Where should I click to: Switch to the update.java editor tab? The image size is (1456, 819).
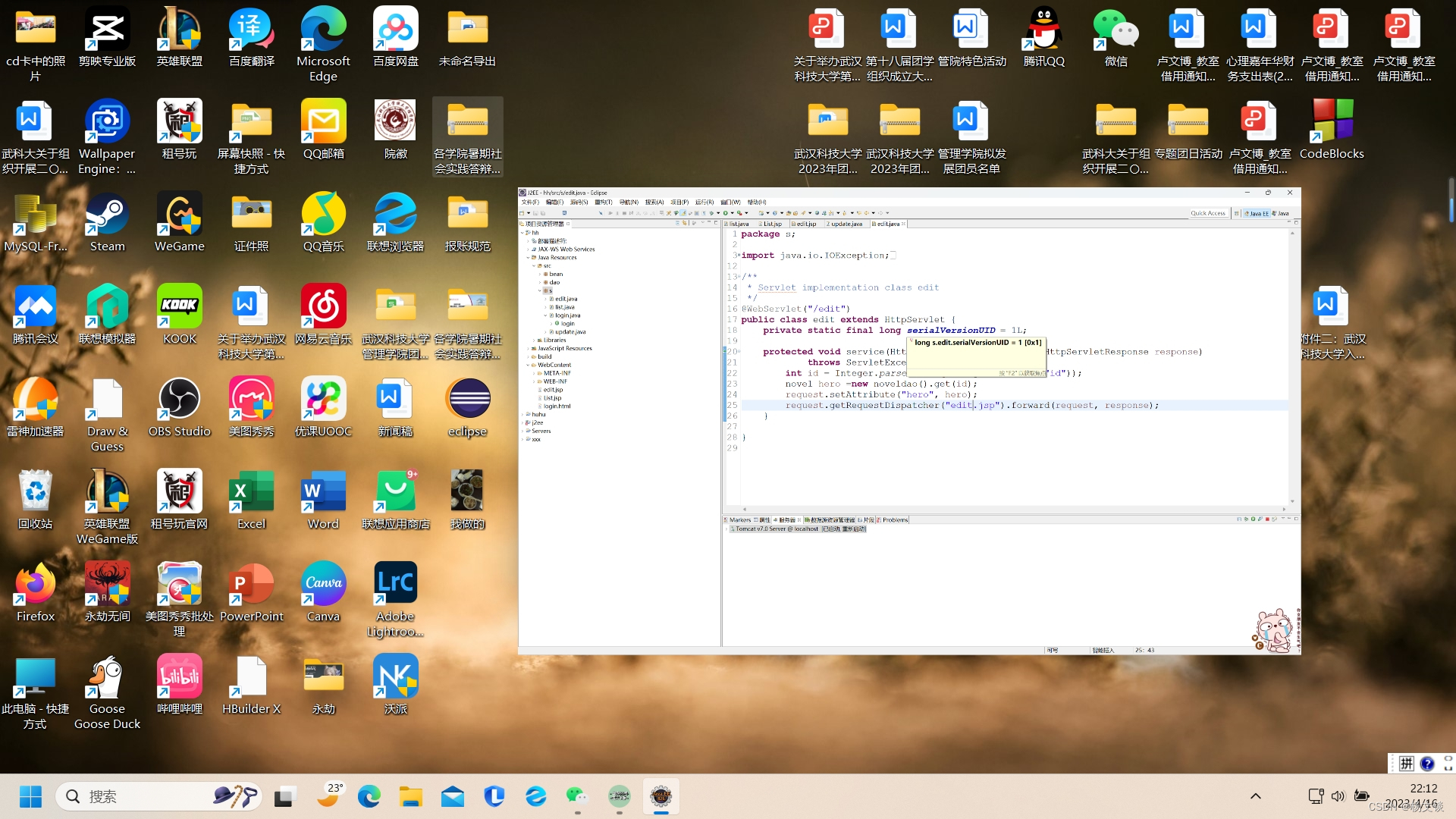click(x=845, y=224)
